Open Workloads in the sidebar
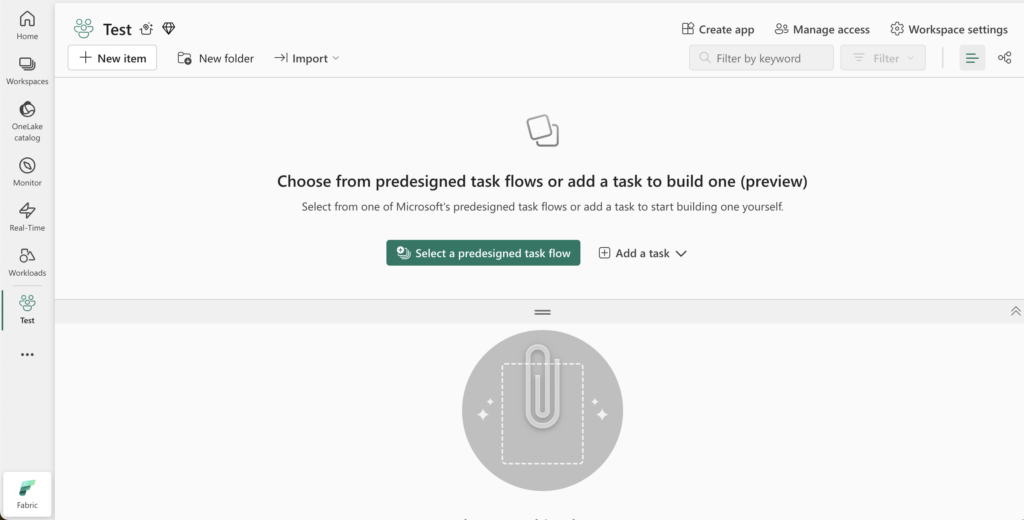The image size is (1024, 520). [27, 262]
